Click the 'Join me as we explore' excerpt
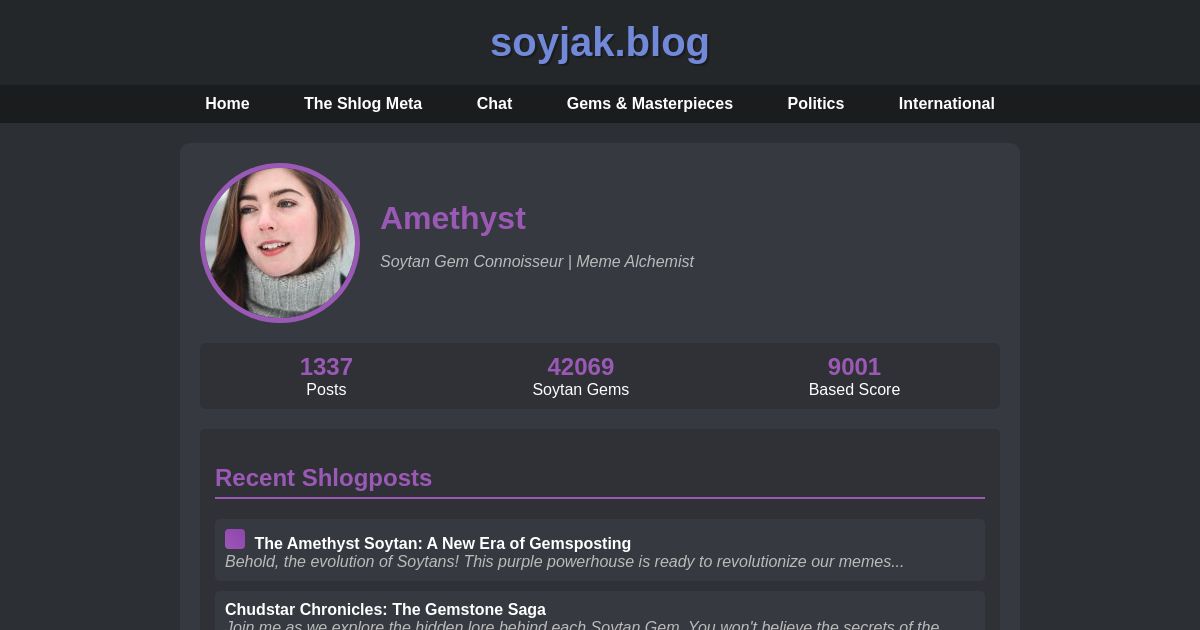 click(x=582, y=625)
